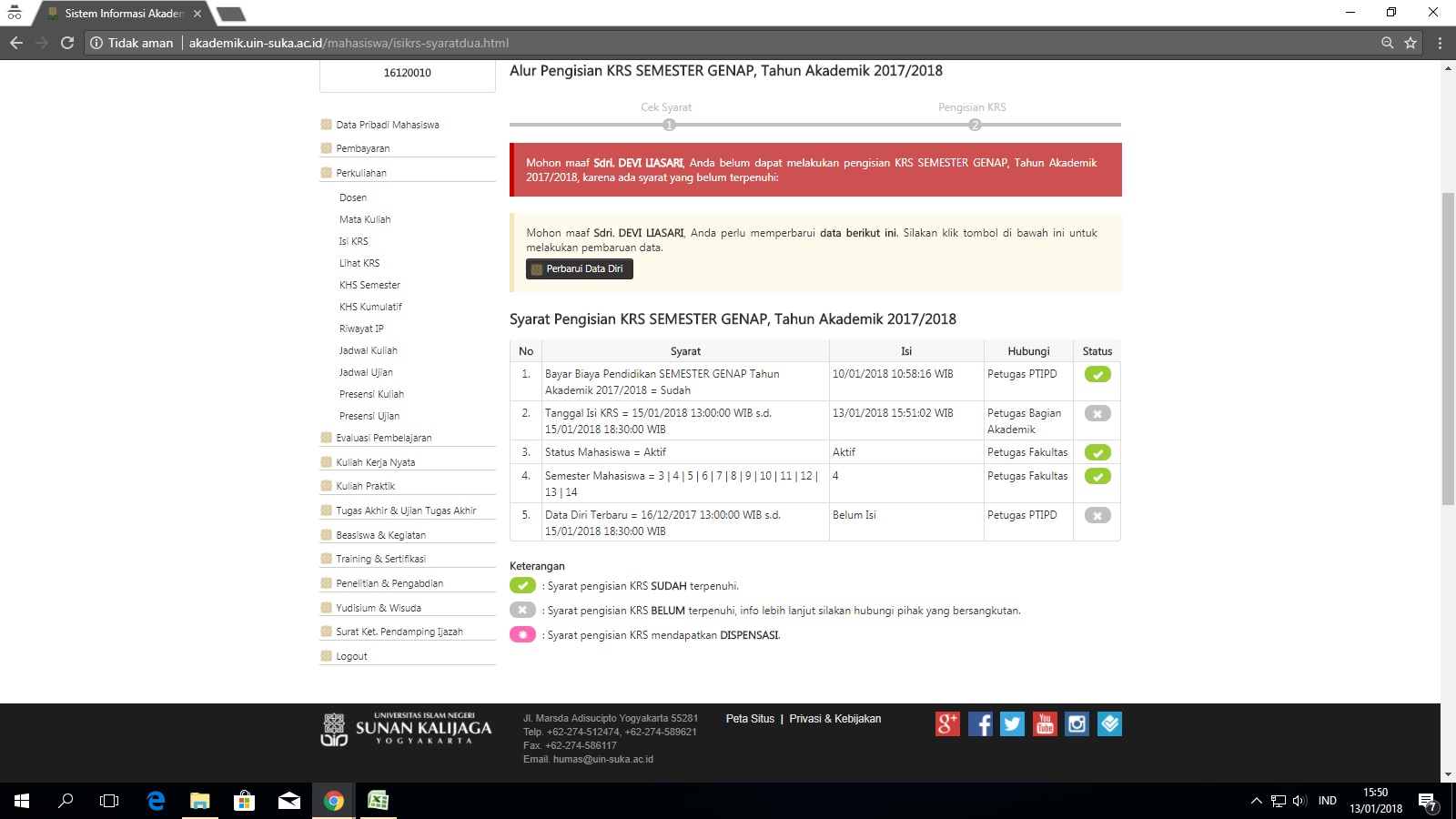The height and width of the screenshot is (819, 1456).
Task: Click step 2 Pengisian KRS marker
Action: [x=975, y=125]
